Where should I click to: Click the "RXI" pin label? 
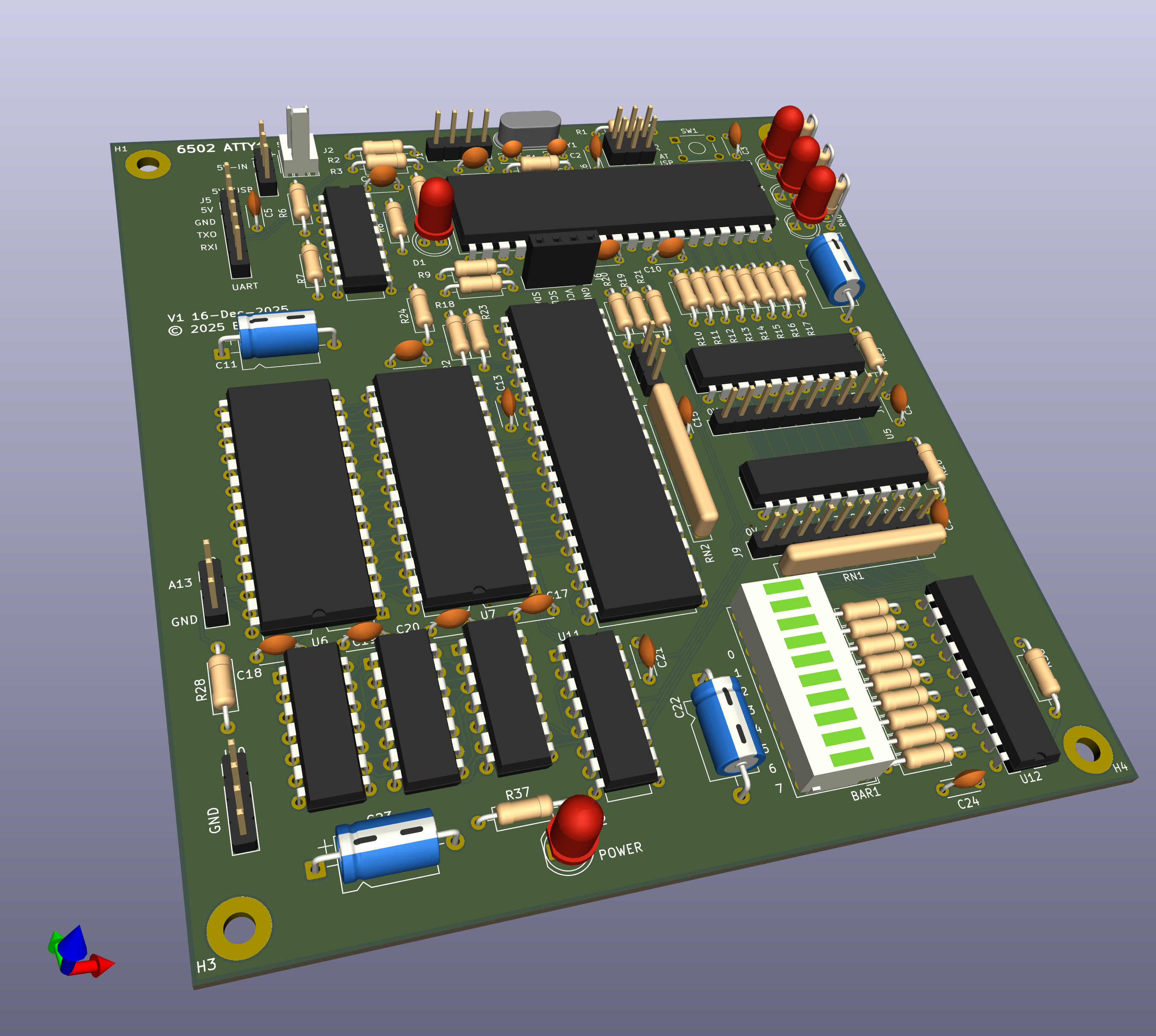[209, 247]
